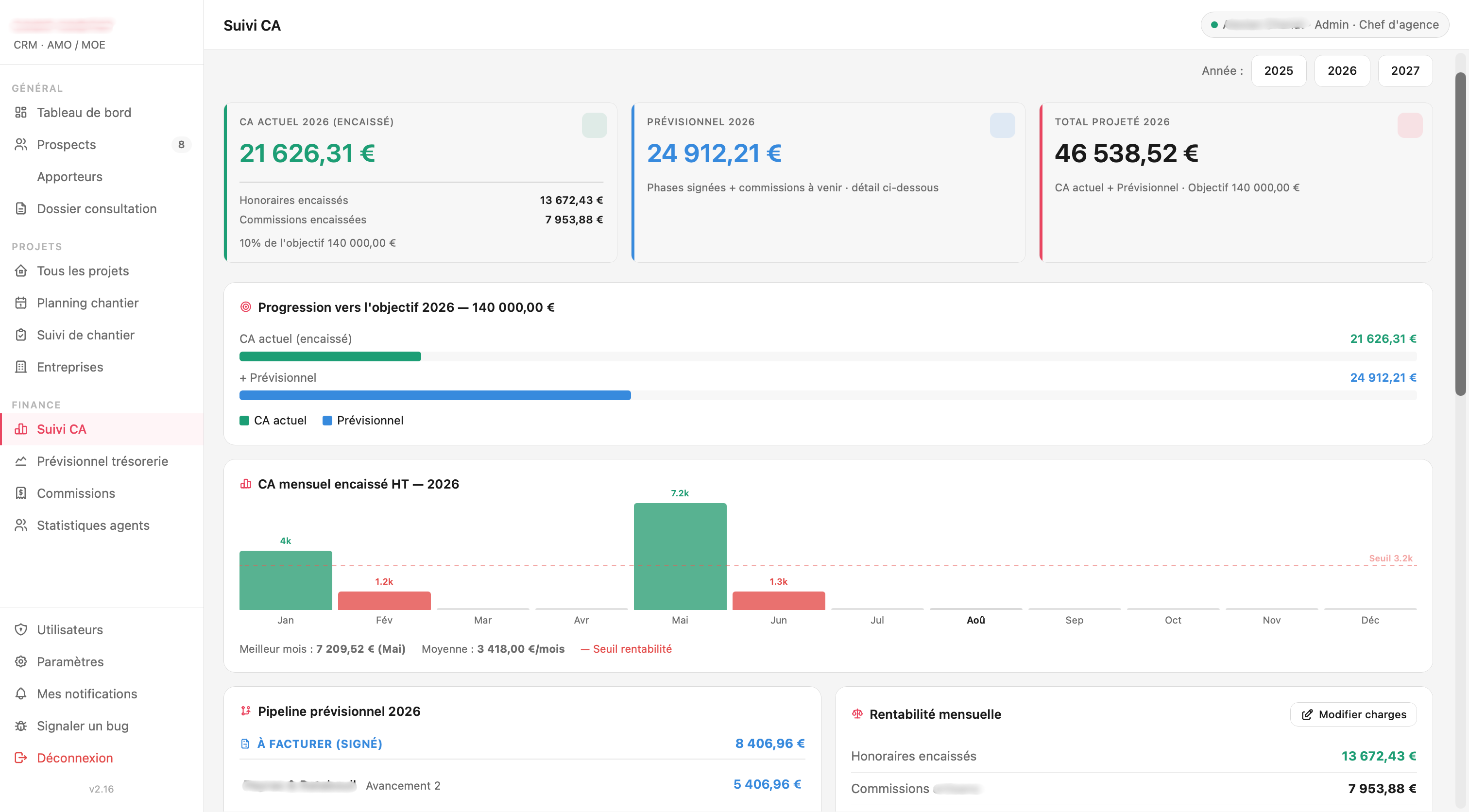Click the Suivi de chantier clipboard icon
The image size is (1469, 812).
pyautogui.click(x=21, y=335)
